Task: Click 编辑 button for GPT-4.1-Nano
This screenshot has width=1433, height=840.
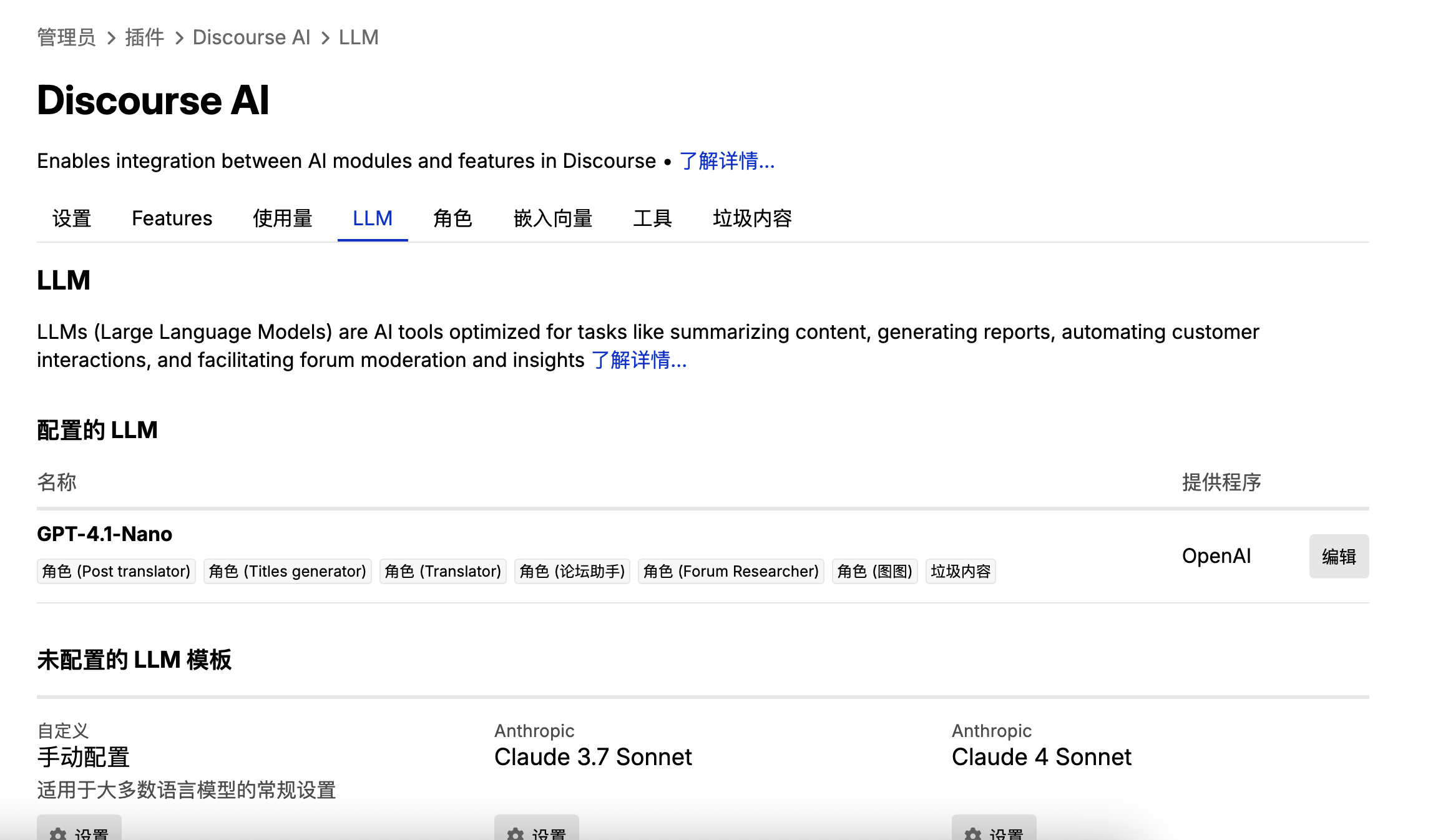Action: [1338, 556]
